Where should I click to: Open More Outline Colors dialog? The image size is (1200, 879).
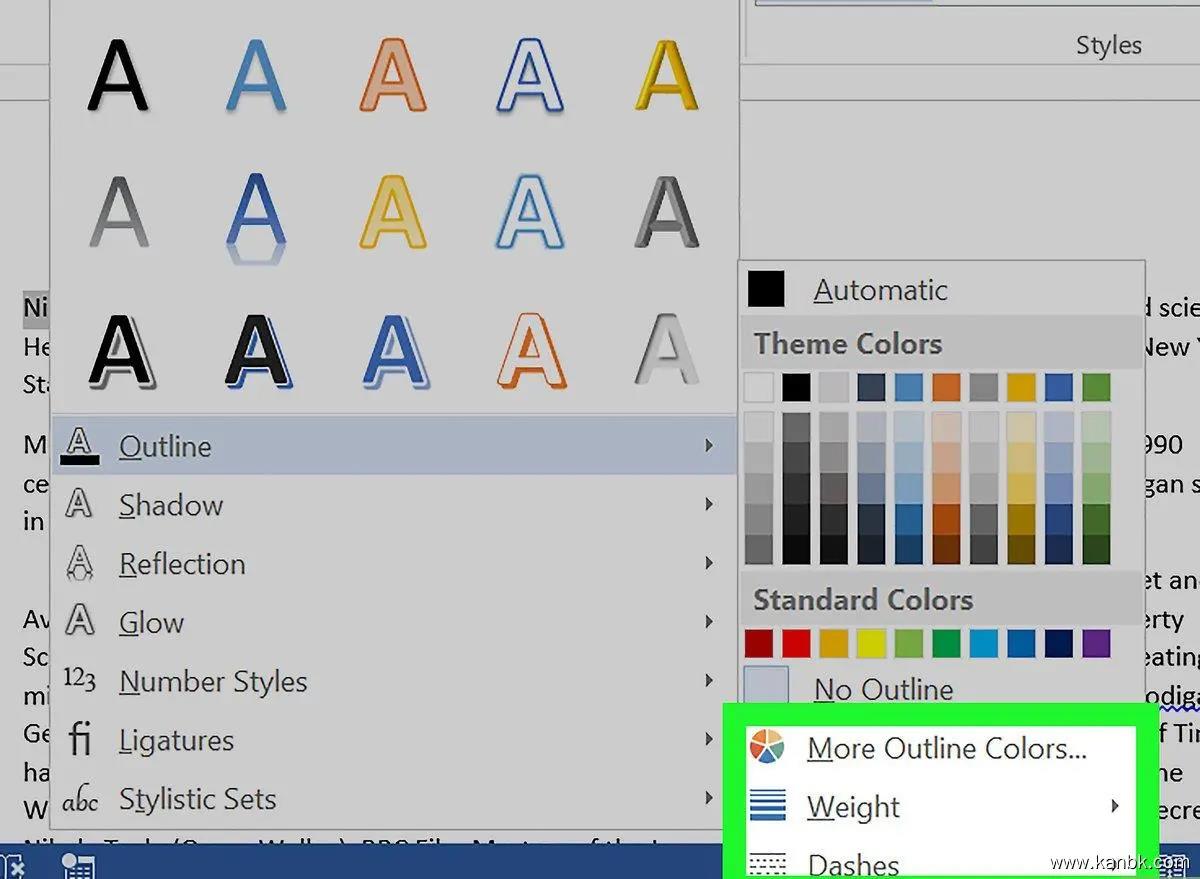(946, 748)
